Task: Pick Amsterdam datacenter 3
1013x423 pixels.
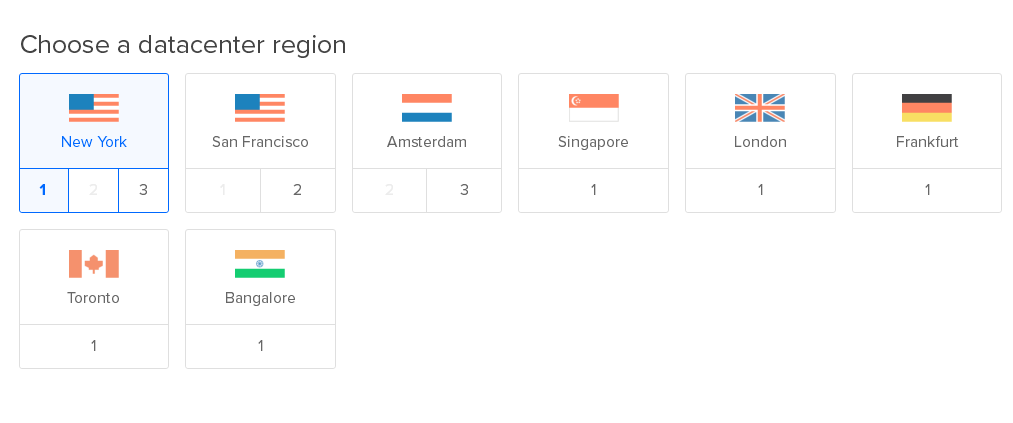Action: pyautogui.click(x=464, y=190)
